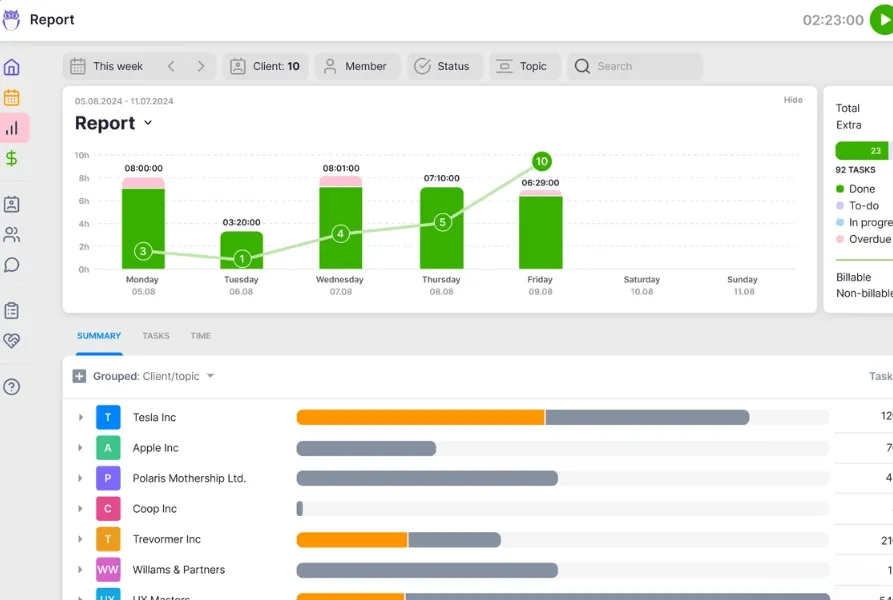This screenshot has width=893, height=600.
Task: Open the Clients contact card sidebar icon
Action: point(11,204)
